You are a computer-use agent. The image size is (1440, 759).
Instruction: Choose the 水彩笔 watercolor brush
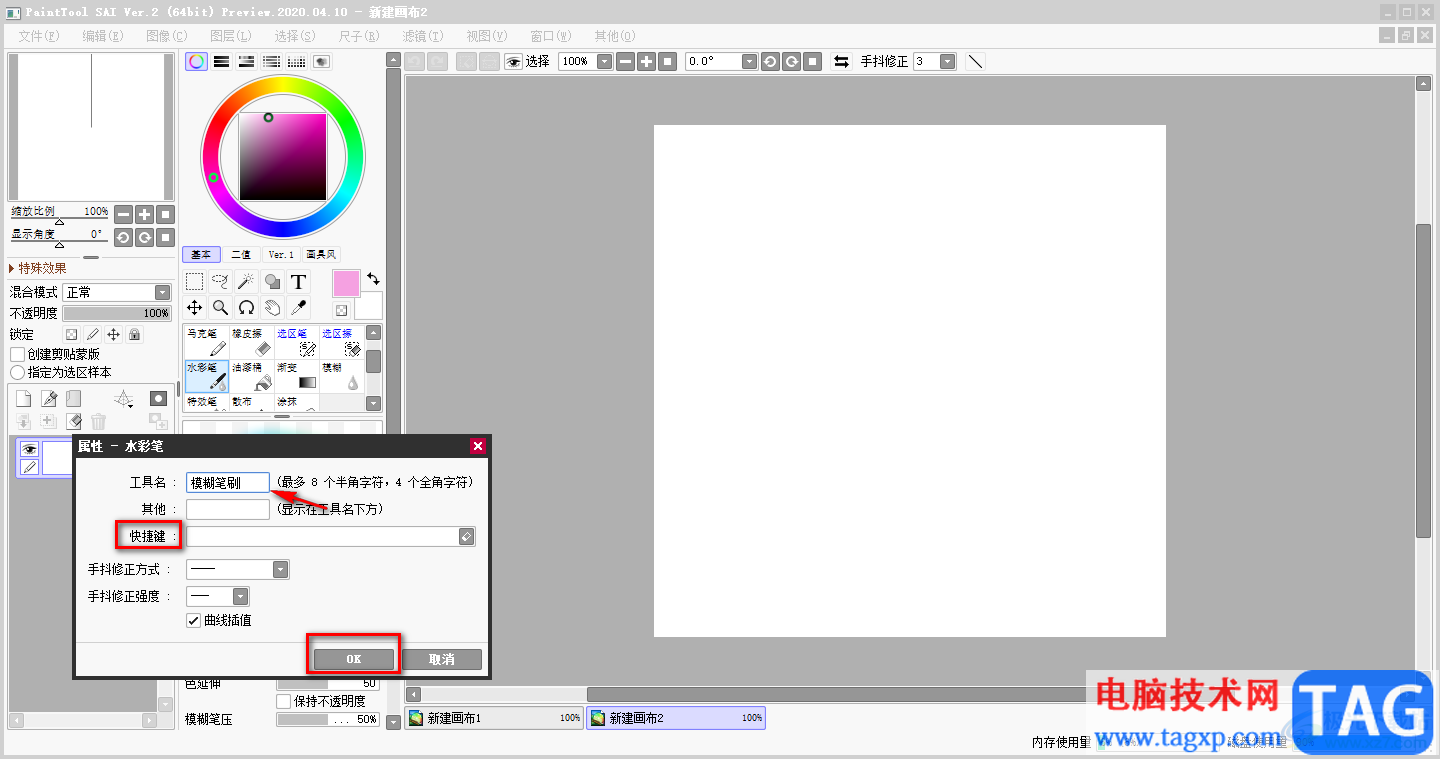[x=207, y=376]
